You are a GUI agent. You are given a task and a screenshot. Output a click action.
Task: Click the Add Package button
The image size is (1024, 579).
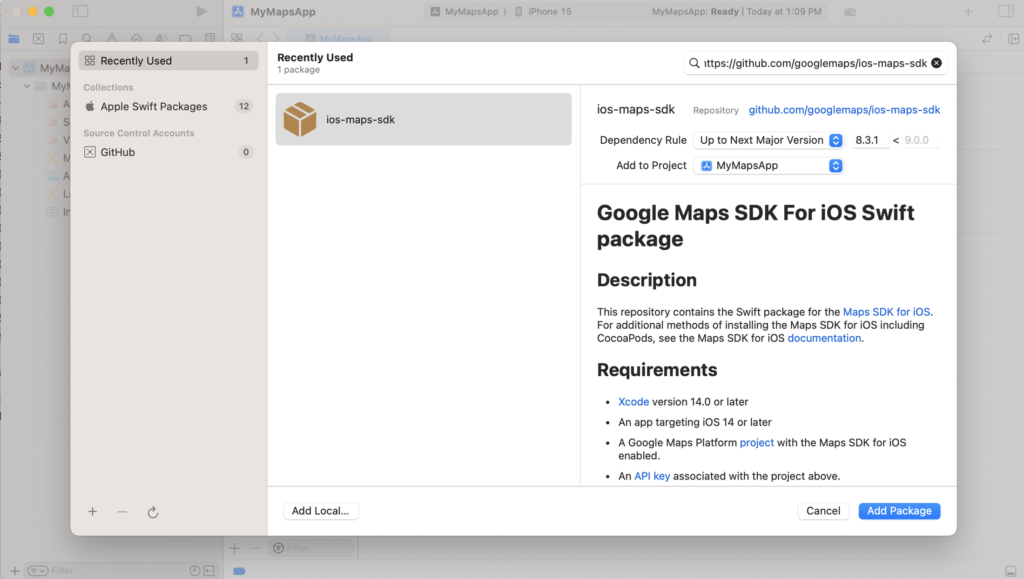tap(898, 511)
